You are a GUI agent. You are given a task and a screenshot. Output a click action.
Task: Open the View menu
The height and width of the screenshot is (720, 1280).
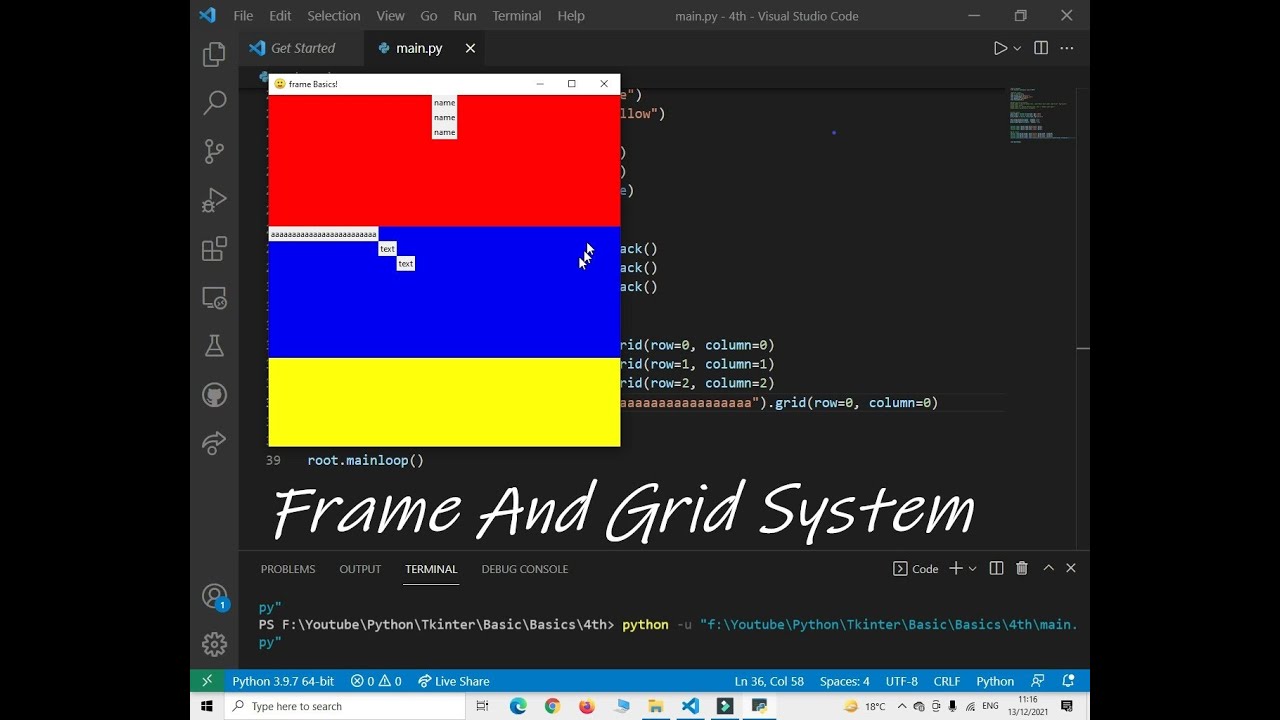(390, 16)
